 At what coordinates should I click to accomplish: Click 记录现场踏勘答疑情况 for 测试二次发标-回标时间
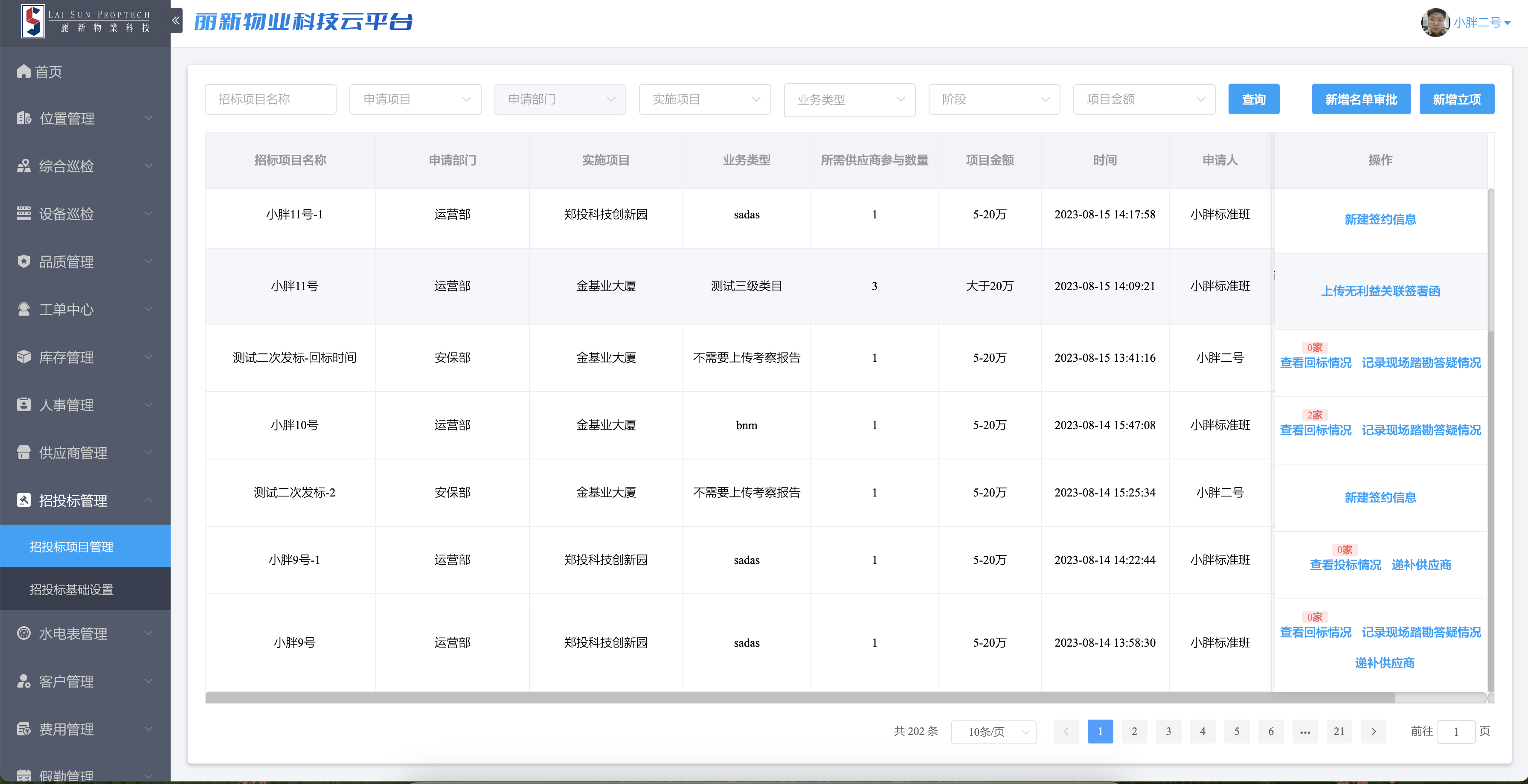(x=1421, y=362)
